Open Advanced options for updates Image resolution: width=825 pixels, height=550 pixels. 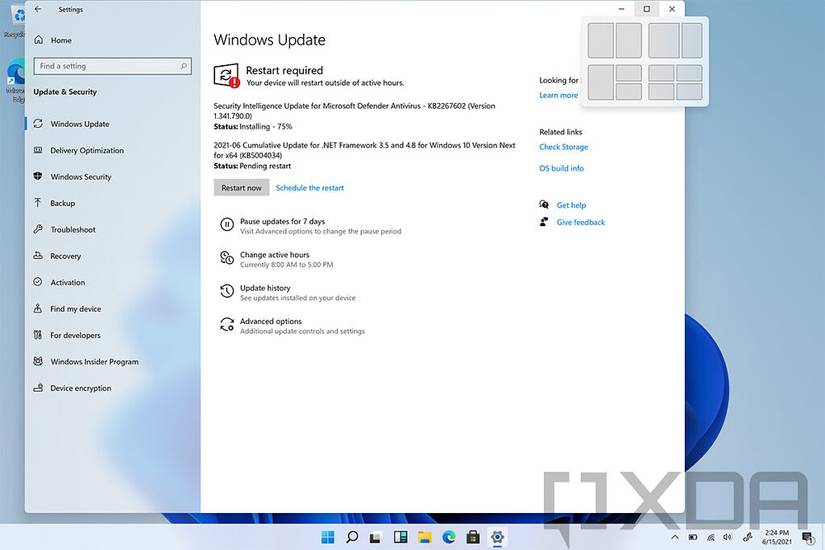pyautogui.click(x=291, y=326)
